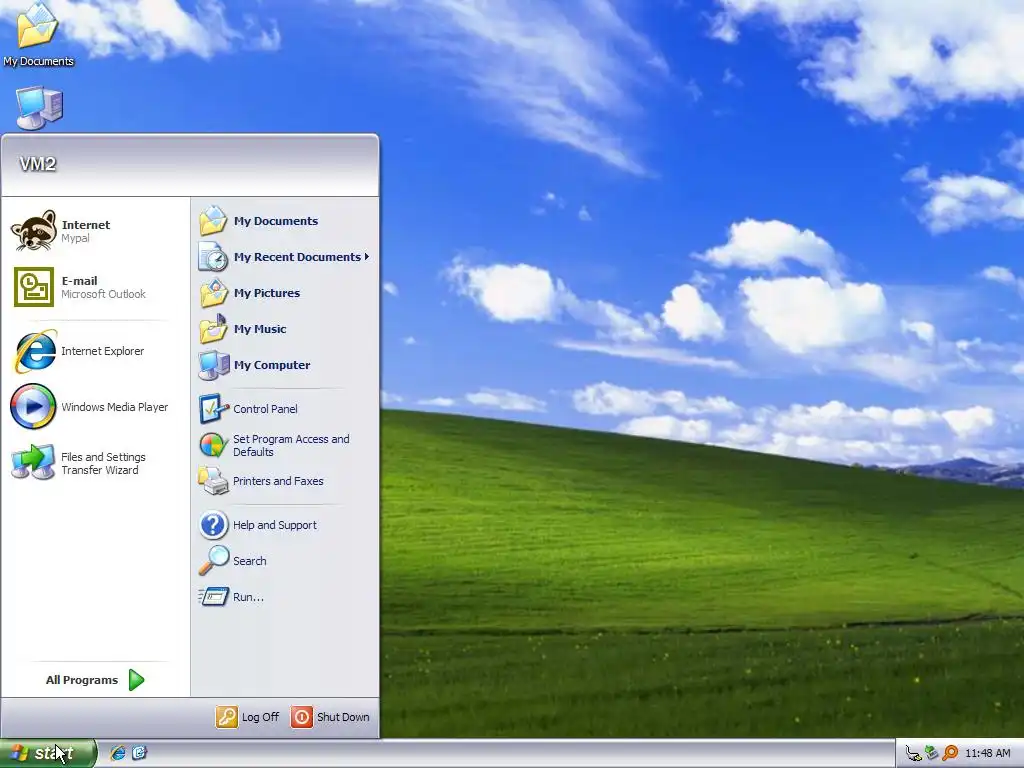The height and width of the screenshot is (768, 1024).
Task: Click the Microsoft Outlook subtitle text
Action: click(103, 294)
